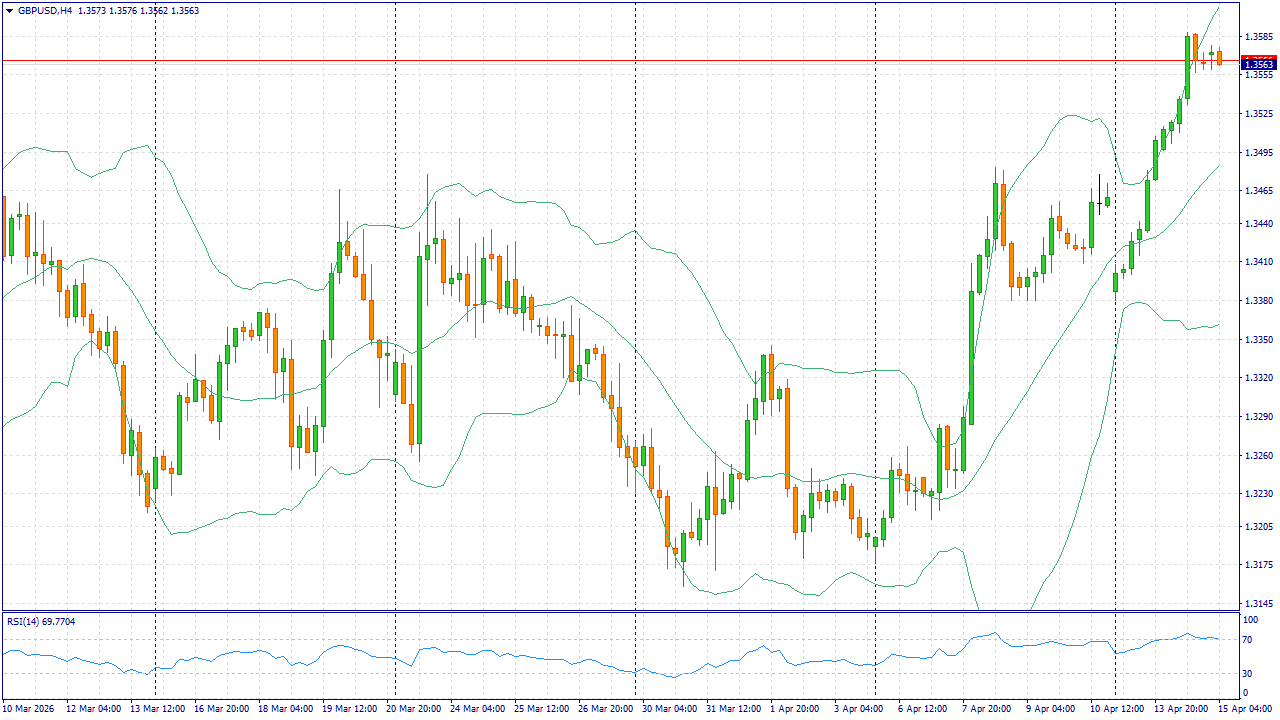Click the 1.3145 price scale label
Image resolution: width=1280 pixels, height=720 pixels.
[x=1258, y=604]
